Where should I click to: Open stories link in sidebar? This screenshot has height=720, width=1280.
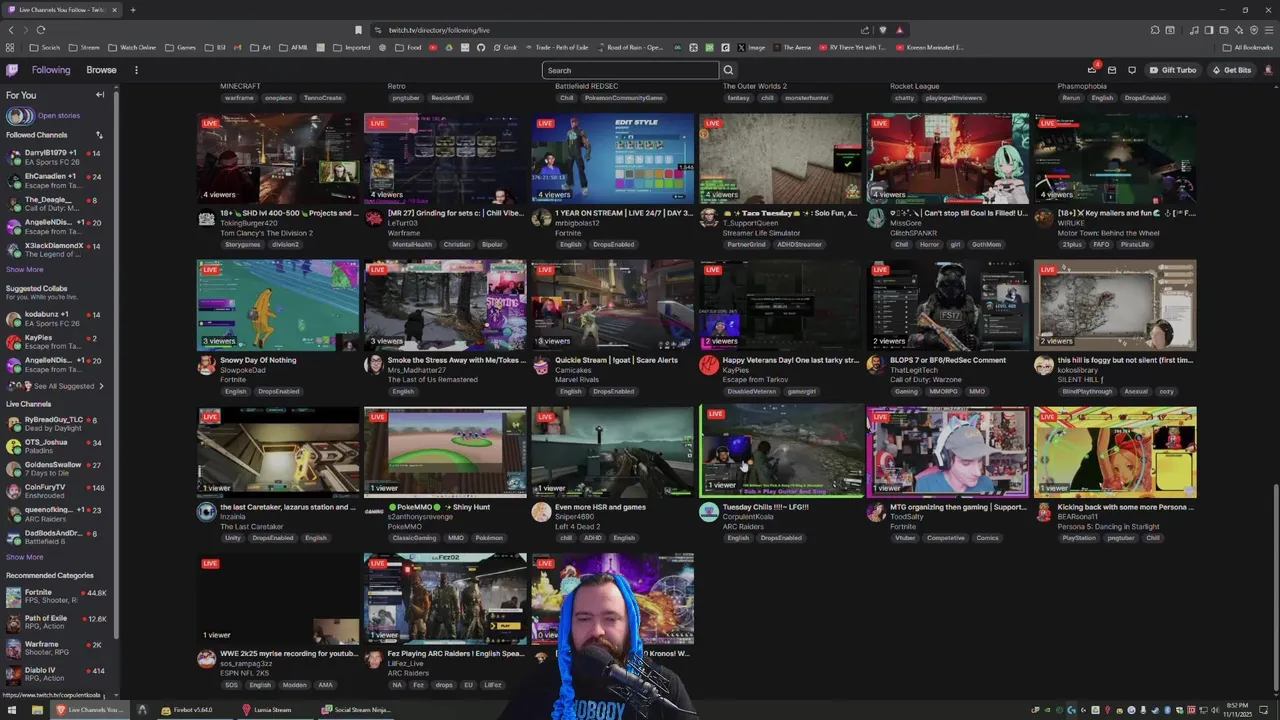click(x=58, y=116)
